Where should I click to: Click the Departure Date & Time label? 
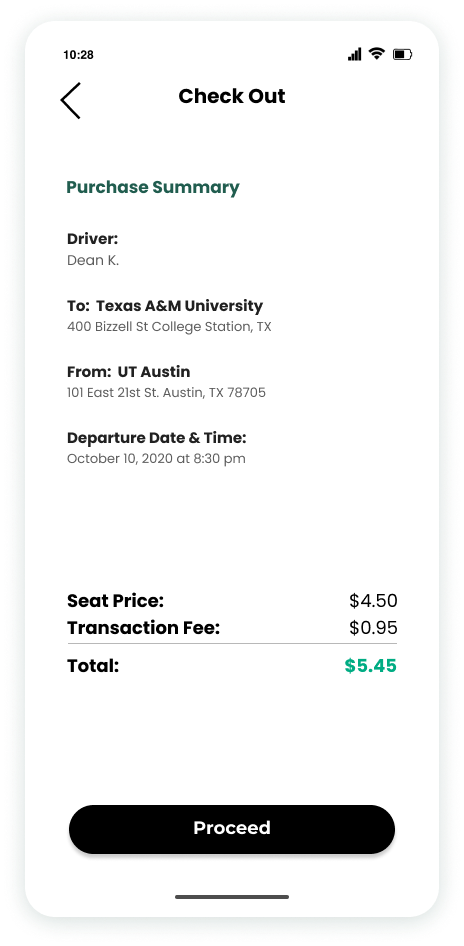click(x=157, y=437)
